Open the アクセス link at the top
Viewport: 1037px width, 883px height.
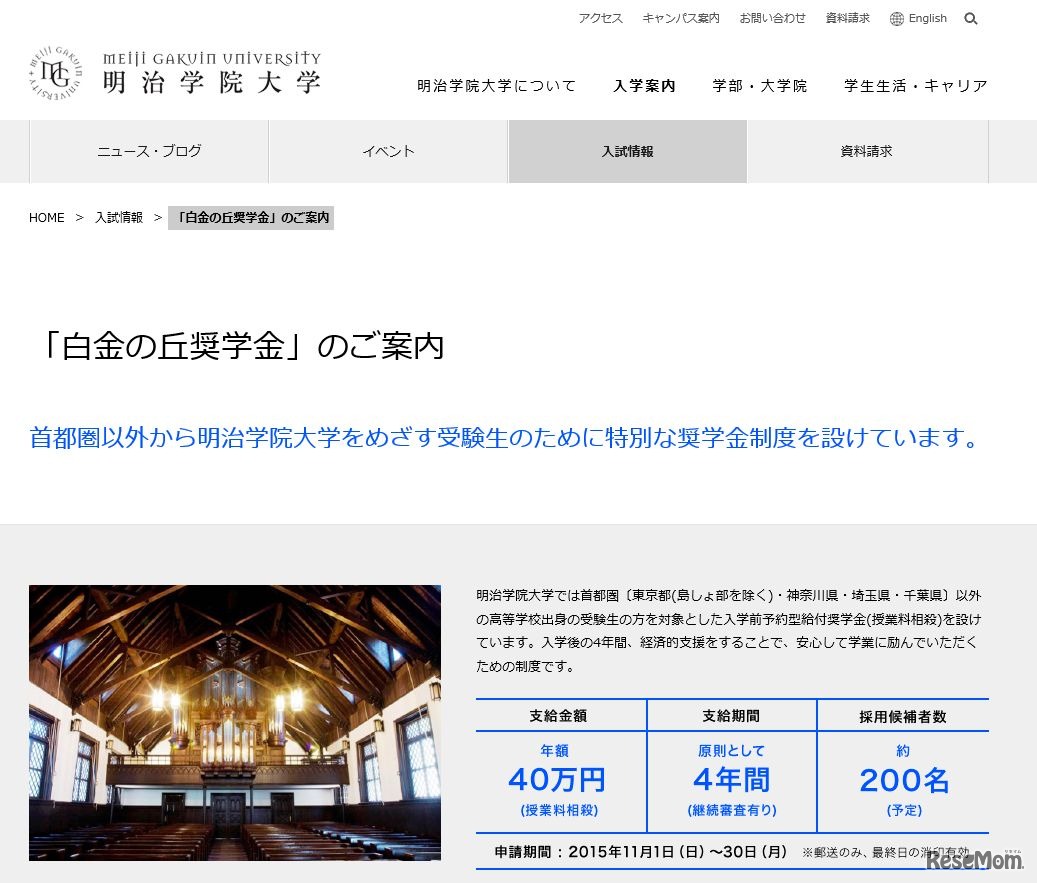(x=600, y=18)
